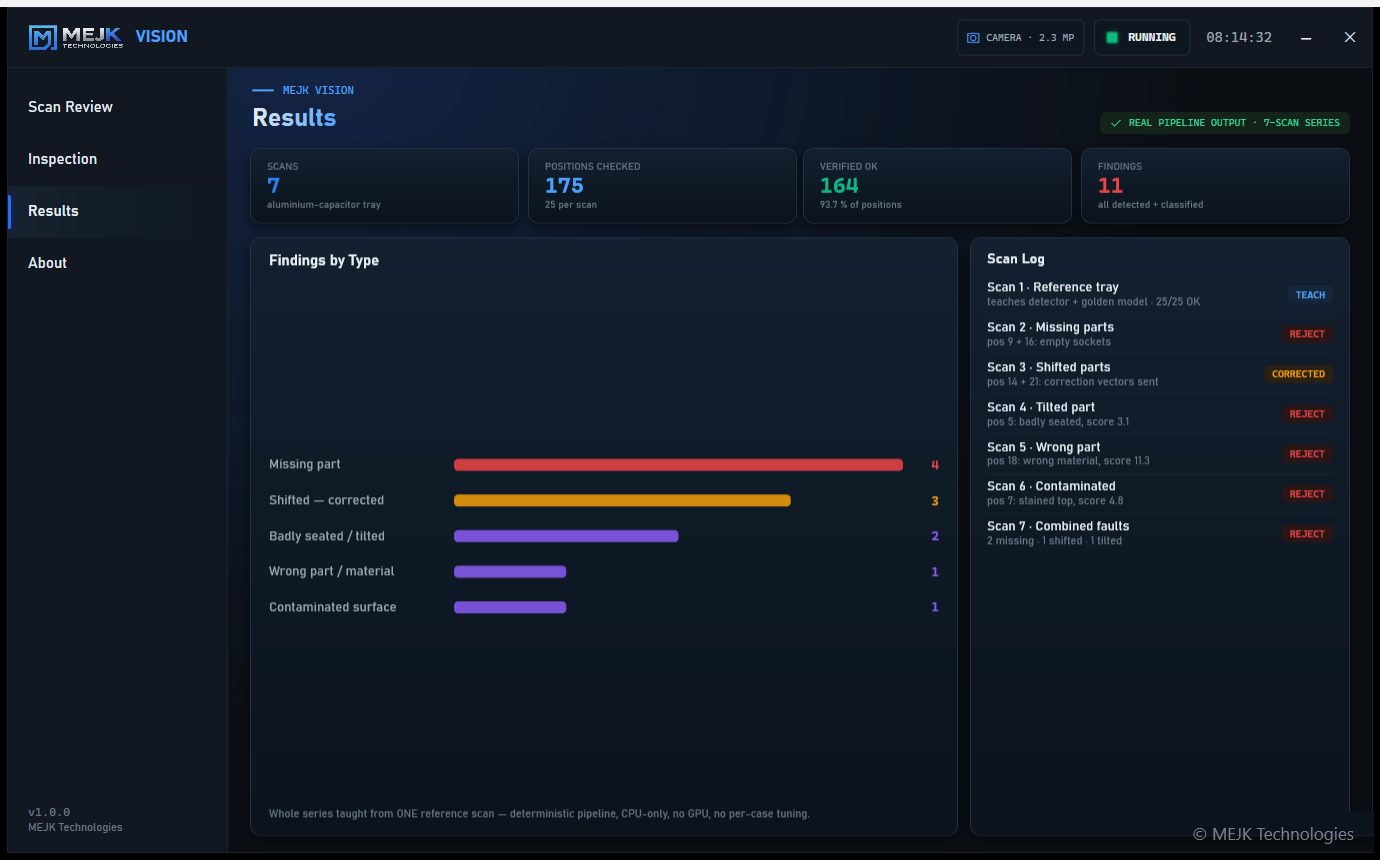
Task: Click the pos 18: wrong material detail text
Action: tap(1068, 461)
